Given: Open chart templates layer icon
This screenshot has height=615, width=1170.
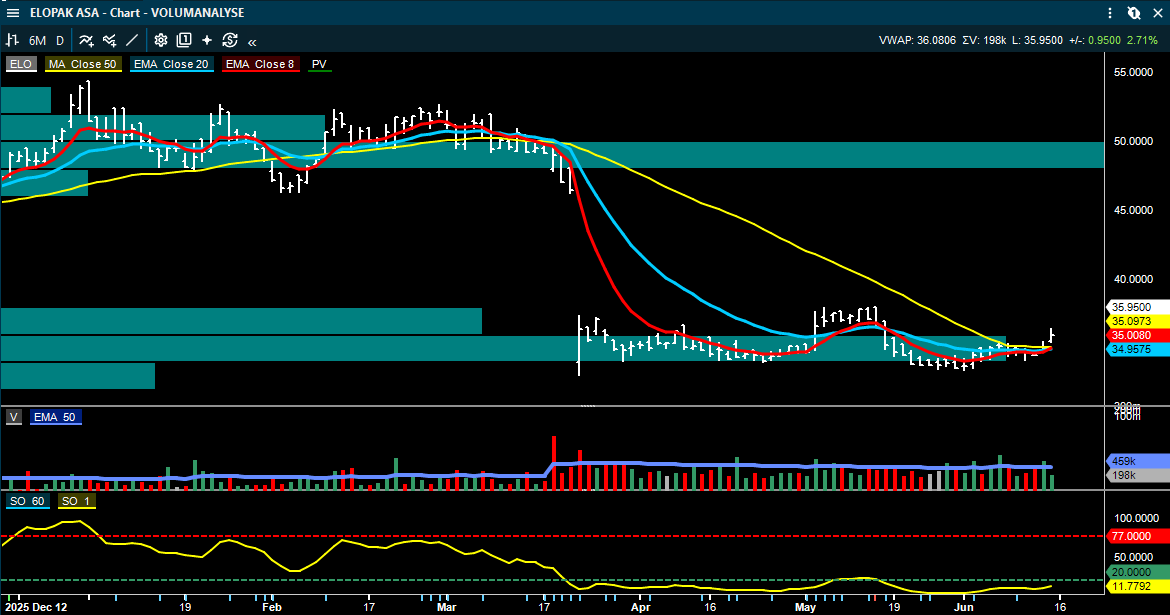Looking at the screenshot, I should (184, 40).
